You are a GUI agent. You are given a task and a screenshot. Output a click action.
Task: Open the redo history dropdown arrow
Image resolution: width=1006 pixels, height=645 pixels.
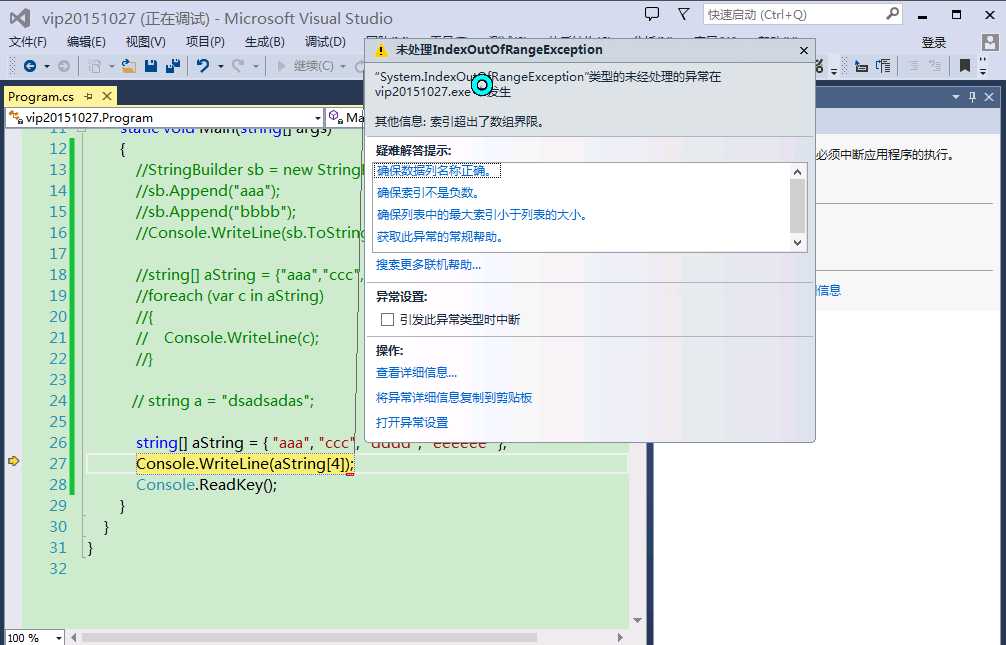point(255,66)
